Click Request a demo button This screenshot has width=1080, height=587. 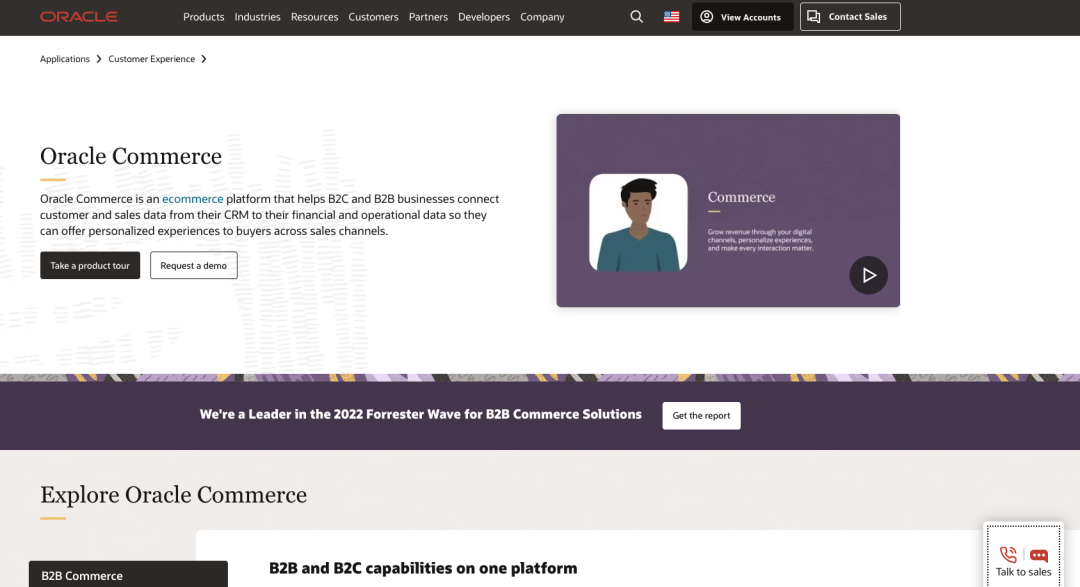coord(194,265)
